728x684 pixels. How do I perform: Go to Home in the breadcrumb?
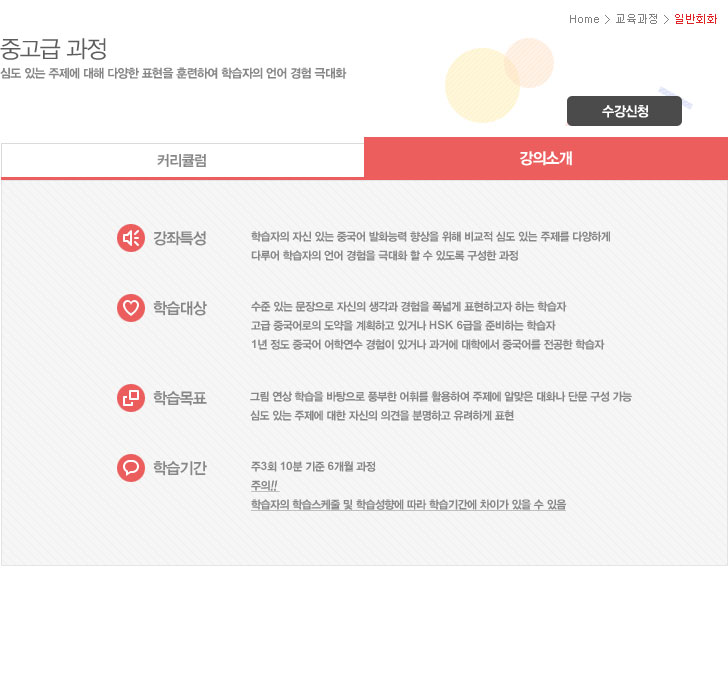coord(584,19)
